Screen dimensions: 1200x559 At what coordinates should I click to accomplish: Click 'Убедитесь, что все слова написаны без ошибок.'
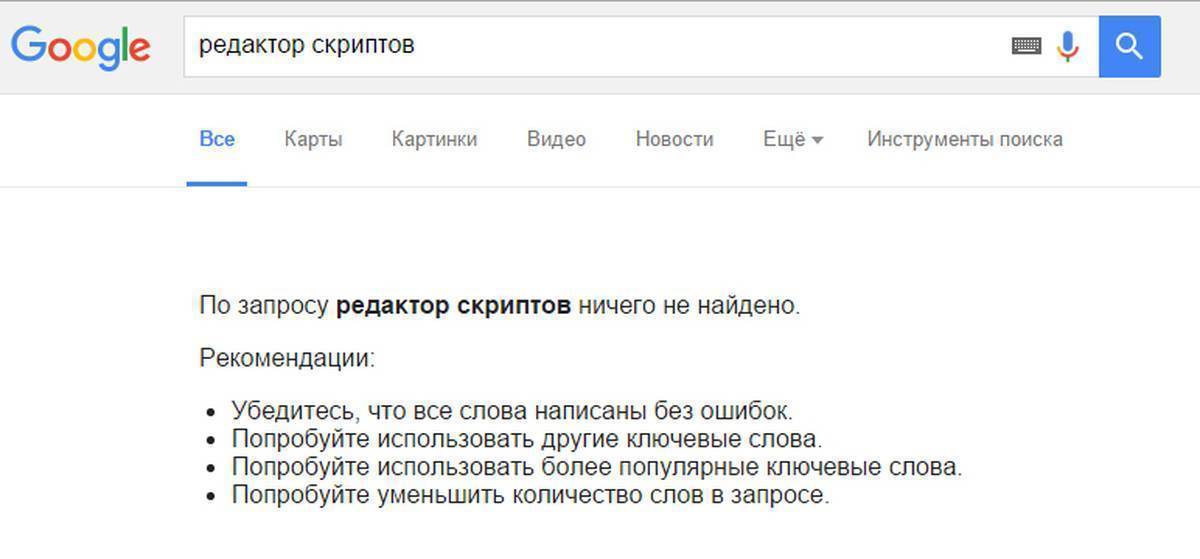pyautogui.click(x=512, y=410)
